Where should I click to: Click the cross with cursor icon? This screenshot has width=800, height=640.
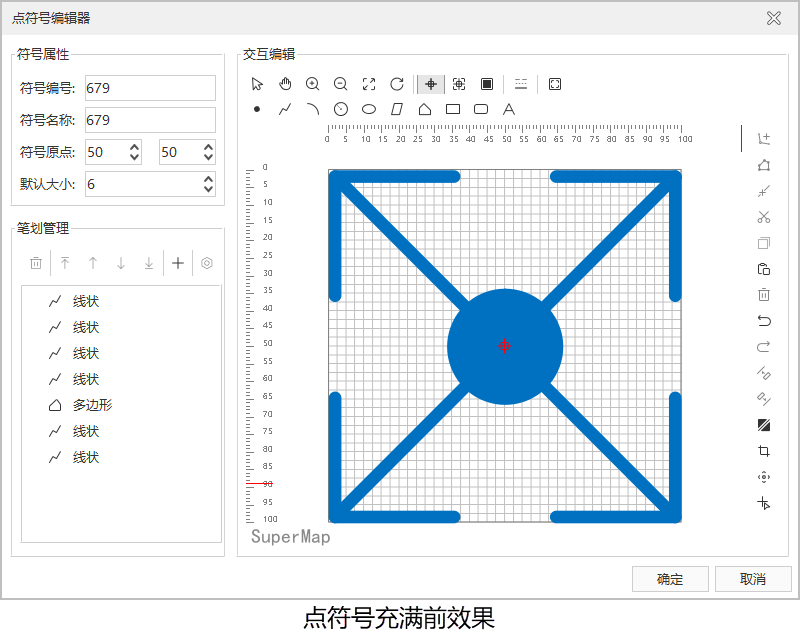(x=764, y=503)
